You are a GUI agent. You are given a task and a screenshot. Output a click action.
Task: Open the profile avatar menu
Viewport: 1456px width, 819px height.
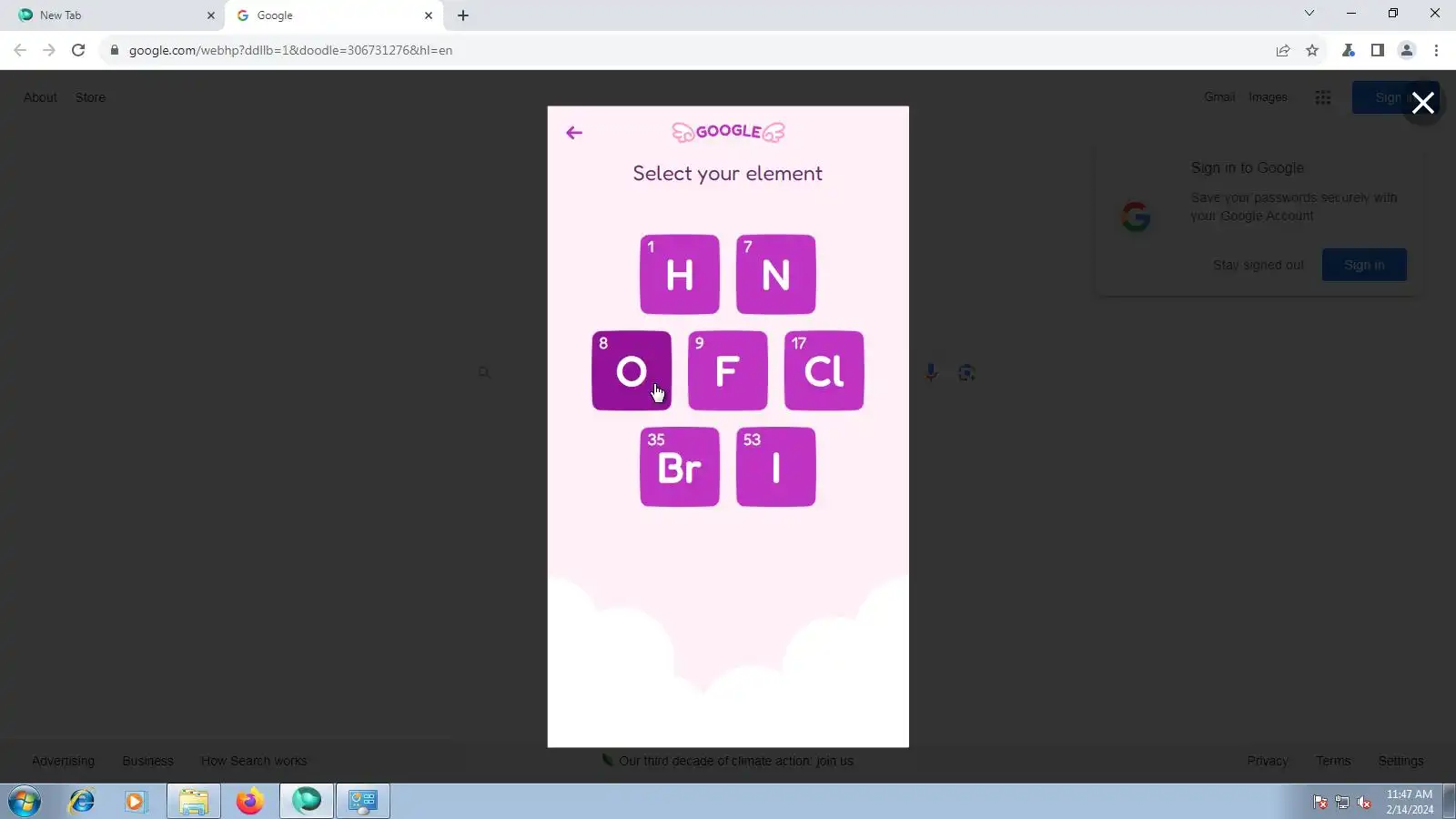click(x=1407, y=50)
